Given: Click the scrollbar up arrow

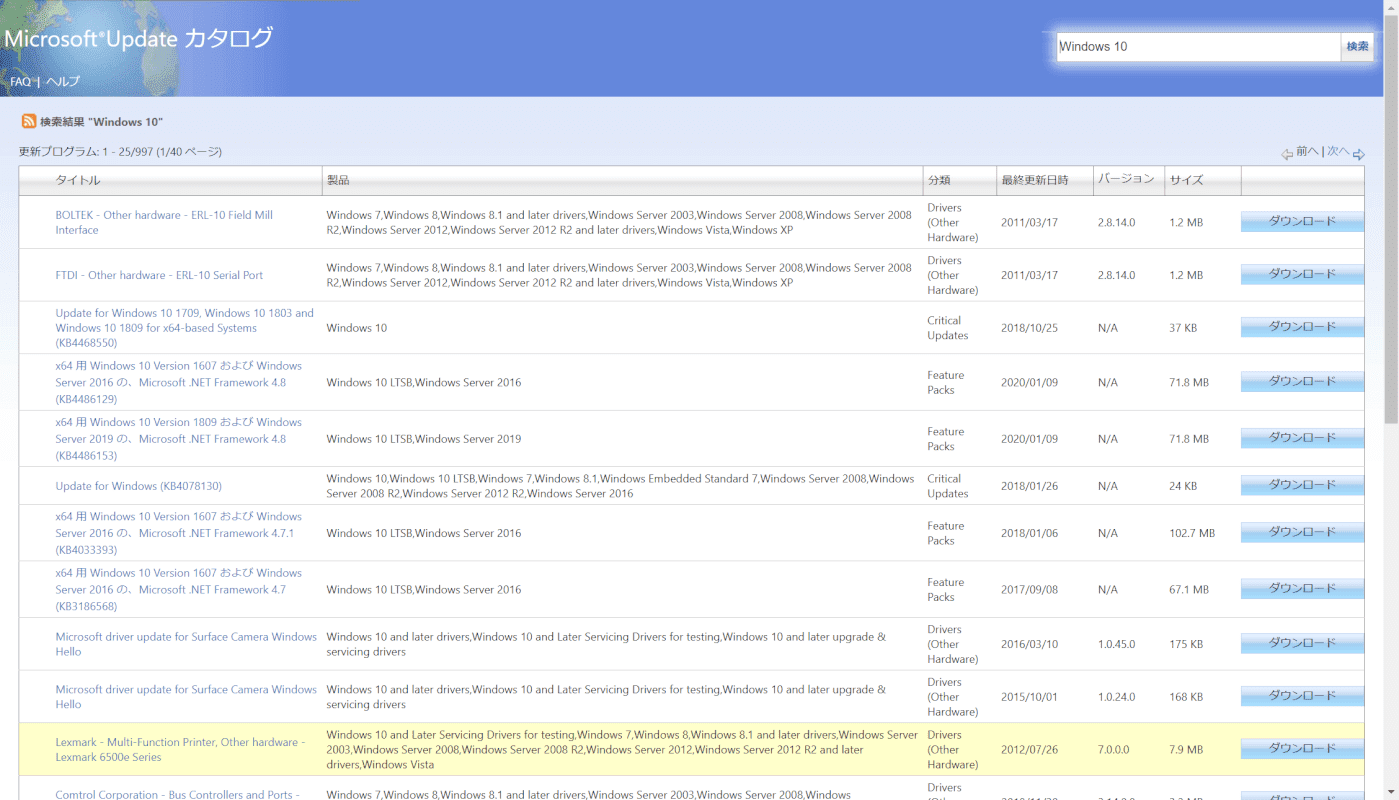Looking at the screenshot, I should (x=1391, y=7).
